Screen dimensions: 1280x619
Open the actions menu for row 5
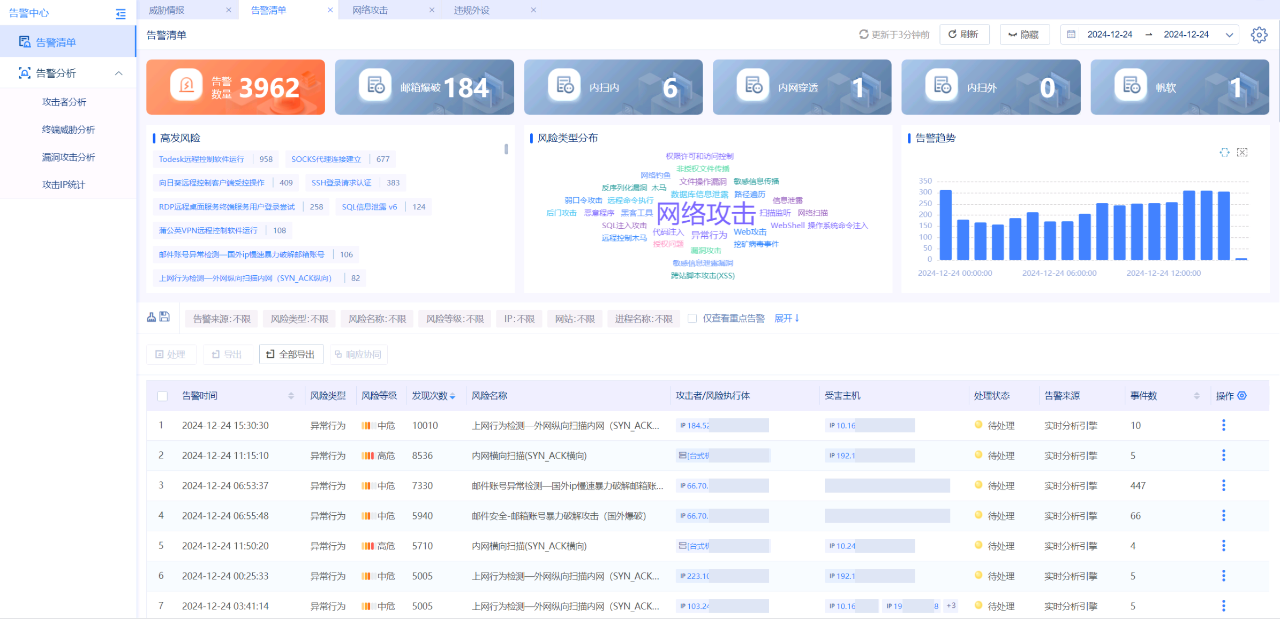pyautogui.click(x=1223, y=546)
